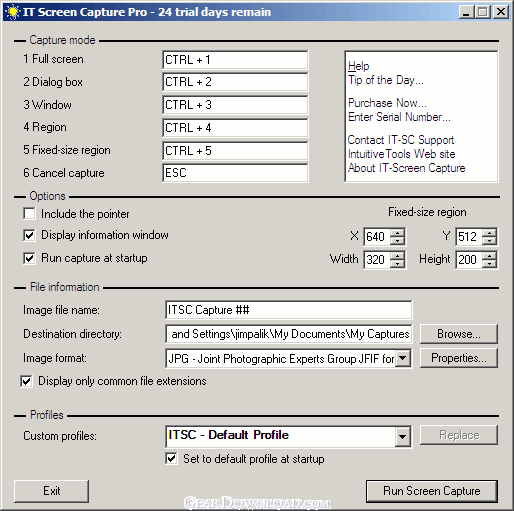Expand the Image format dropdown
Screen dimensions: 514x511
(x=403, y=358)
